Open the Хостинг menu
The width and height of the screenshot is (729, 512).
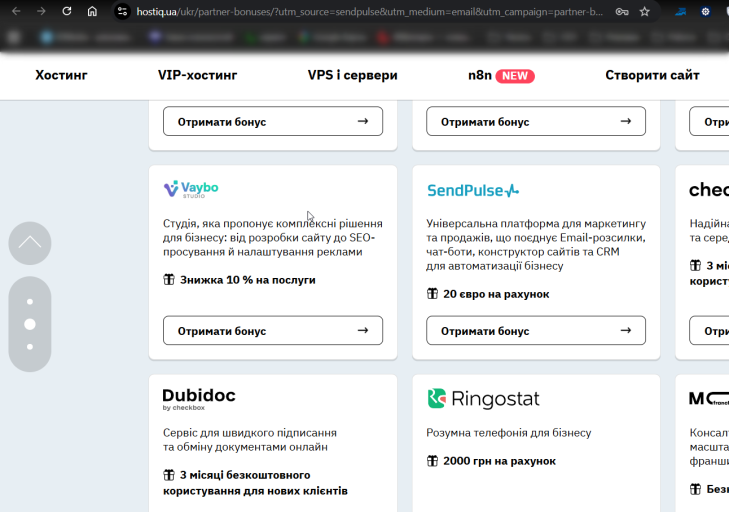pos(61,75)
